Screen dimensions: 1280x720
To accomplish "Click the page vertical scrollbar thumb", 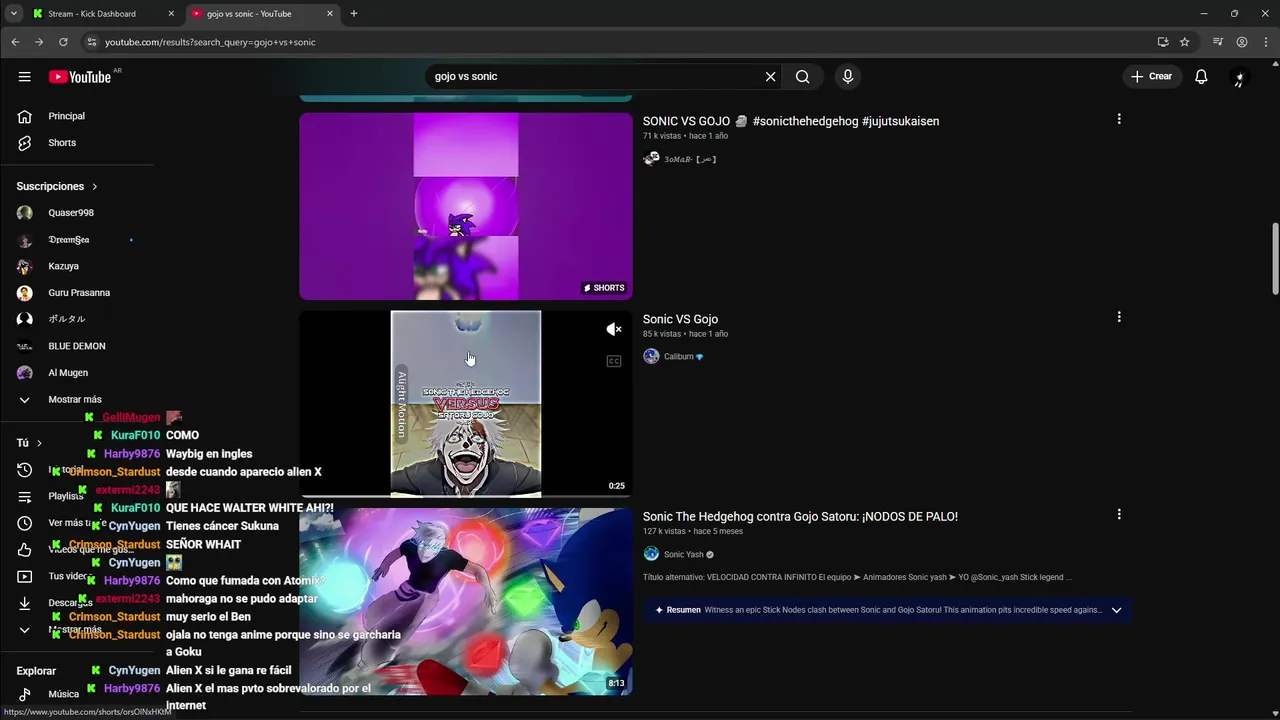I will 1275,259.
